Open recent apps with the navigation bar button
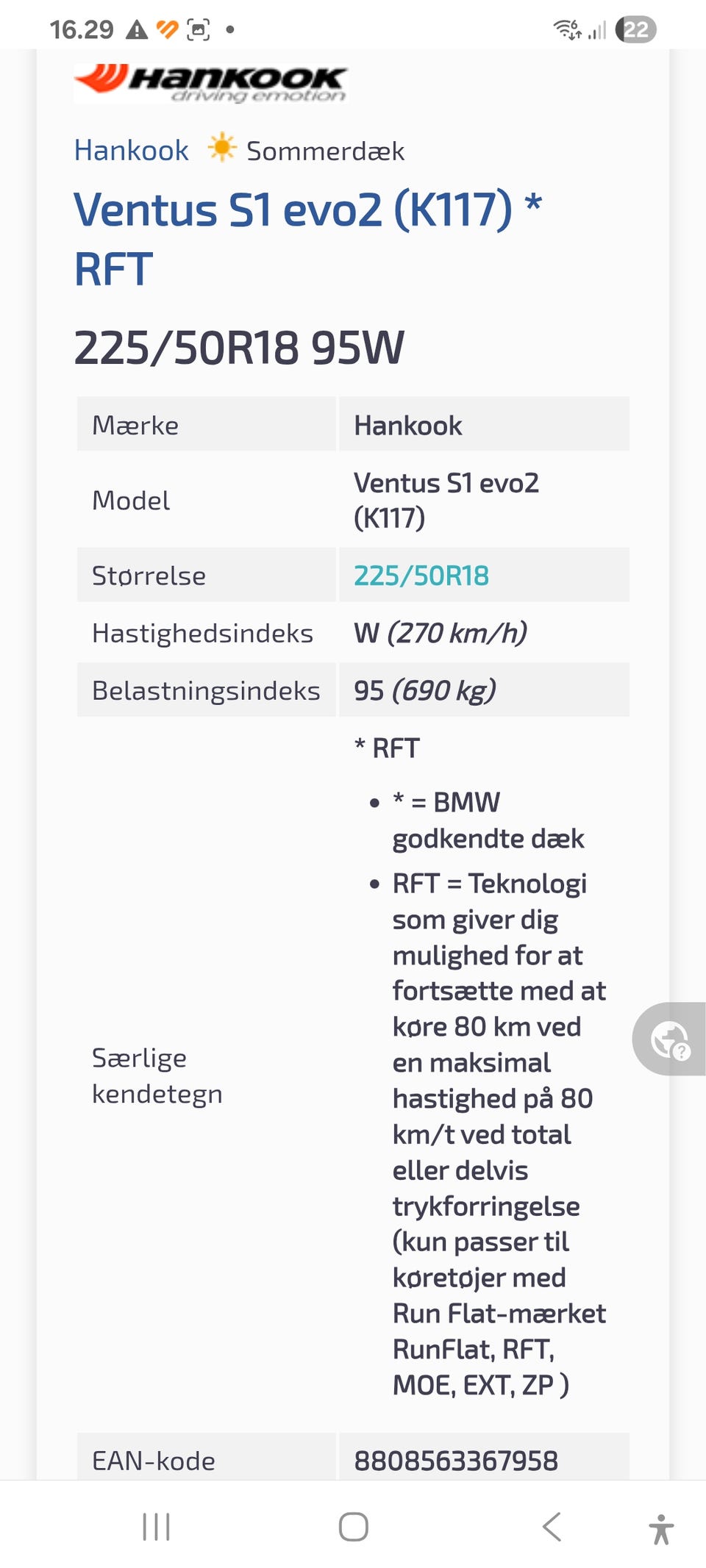 pyautogui.click(x=156, y=1527)
